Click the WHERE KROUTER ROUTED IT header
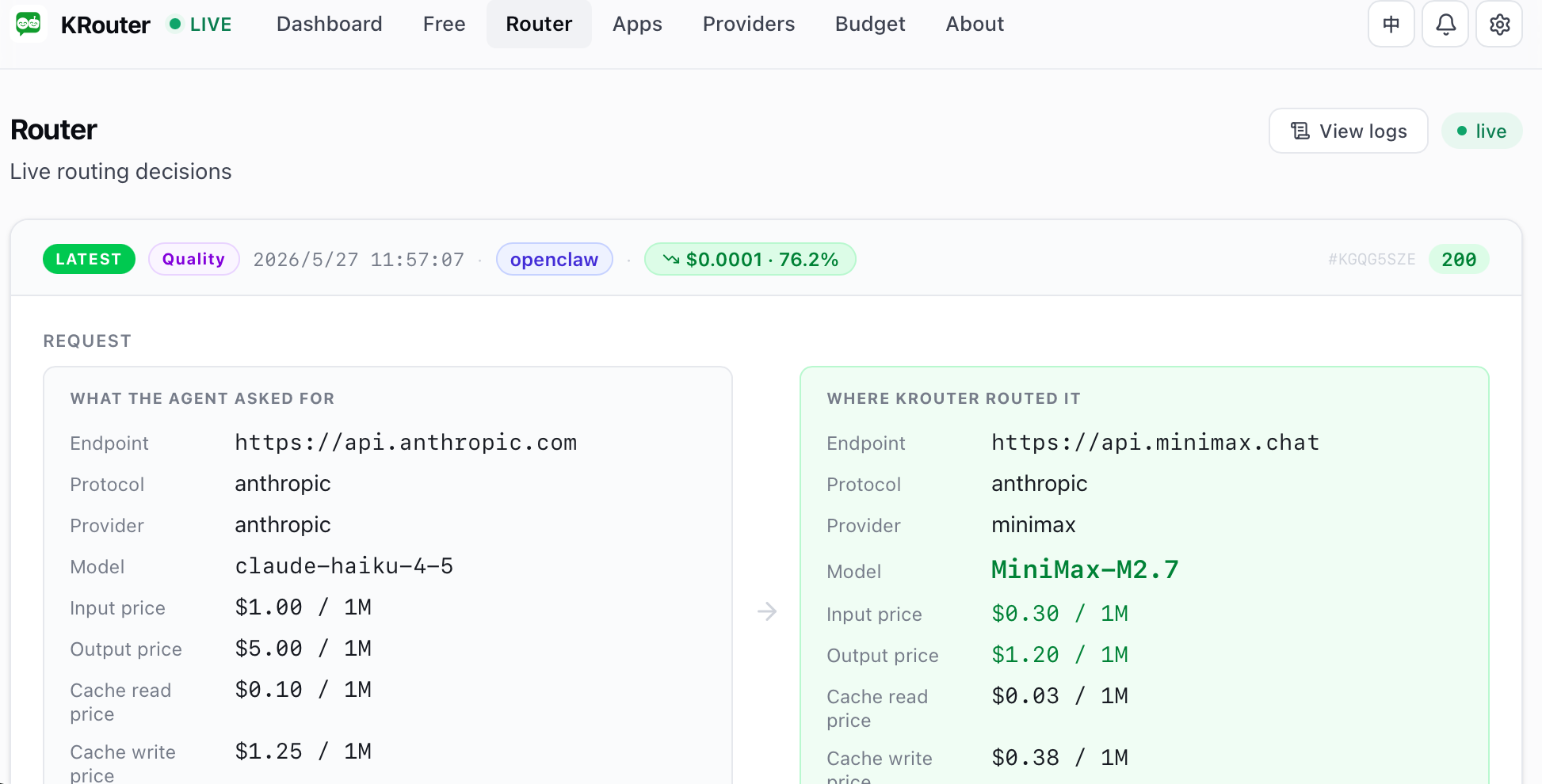This screenshot has height=784, width=1542. pyautogui.click(x=953, y=398)
